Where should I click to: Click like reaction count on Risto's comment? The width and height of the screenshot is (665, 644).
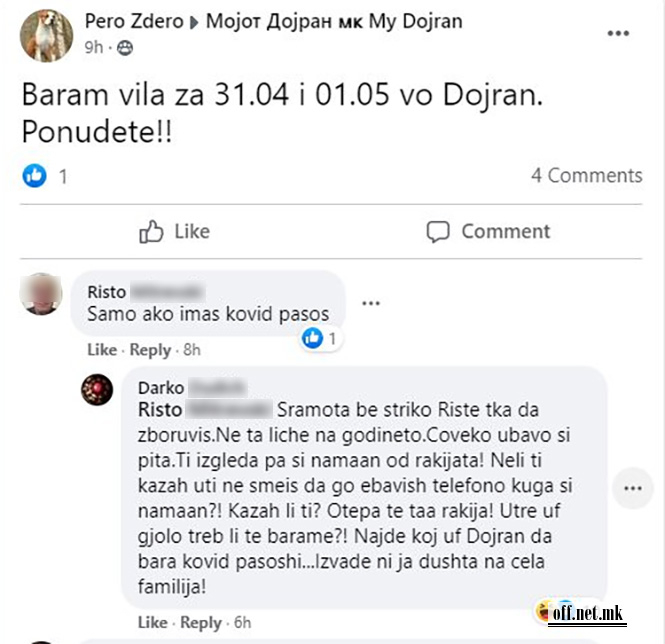coord(321,339)
